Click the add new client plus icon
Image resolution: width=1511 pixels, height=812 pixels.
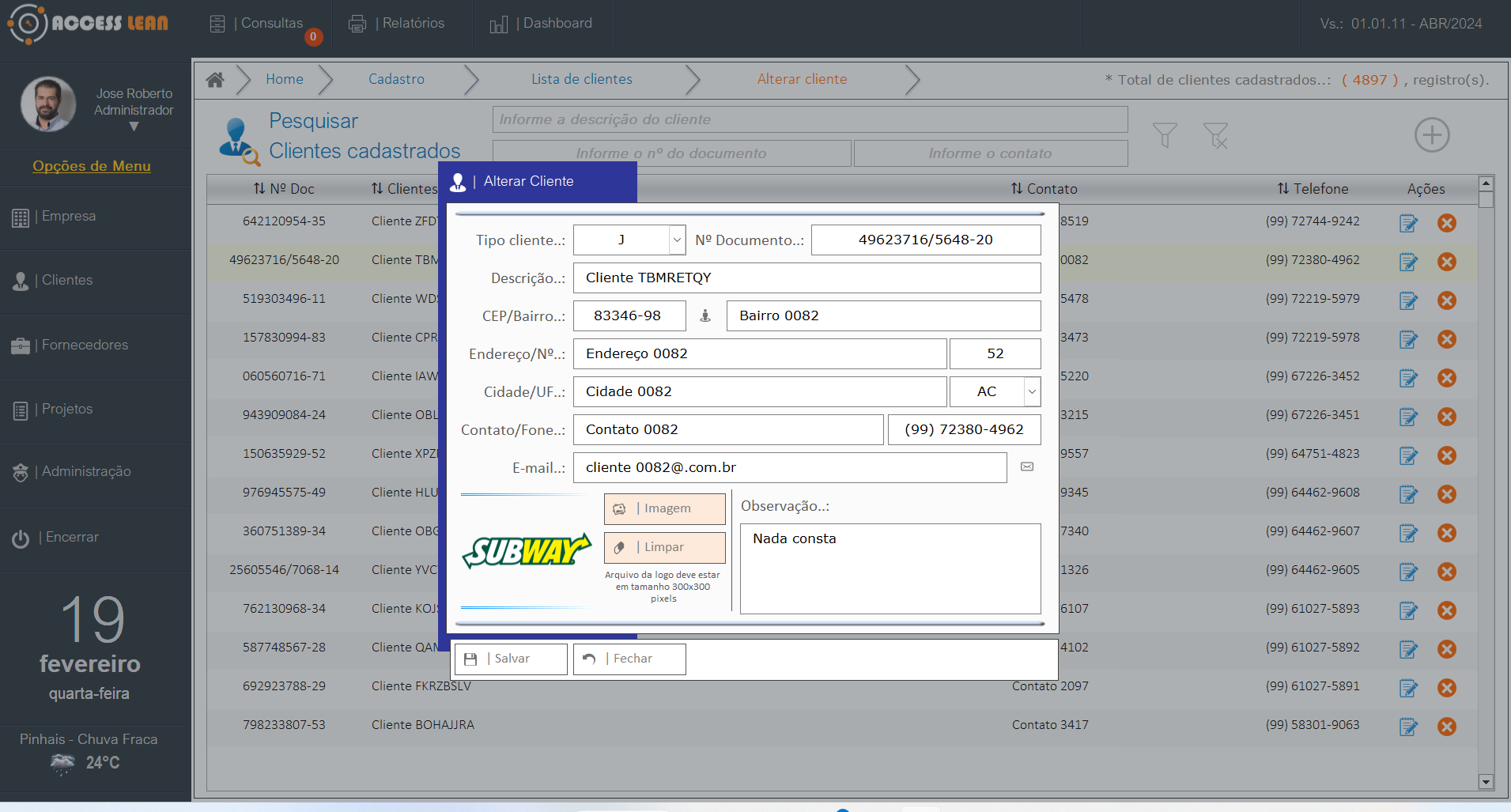[1431, 135]
